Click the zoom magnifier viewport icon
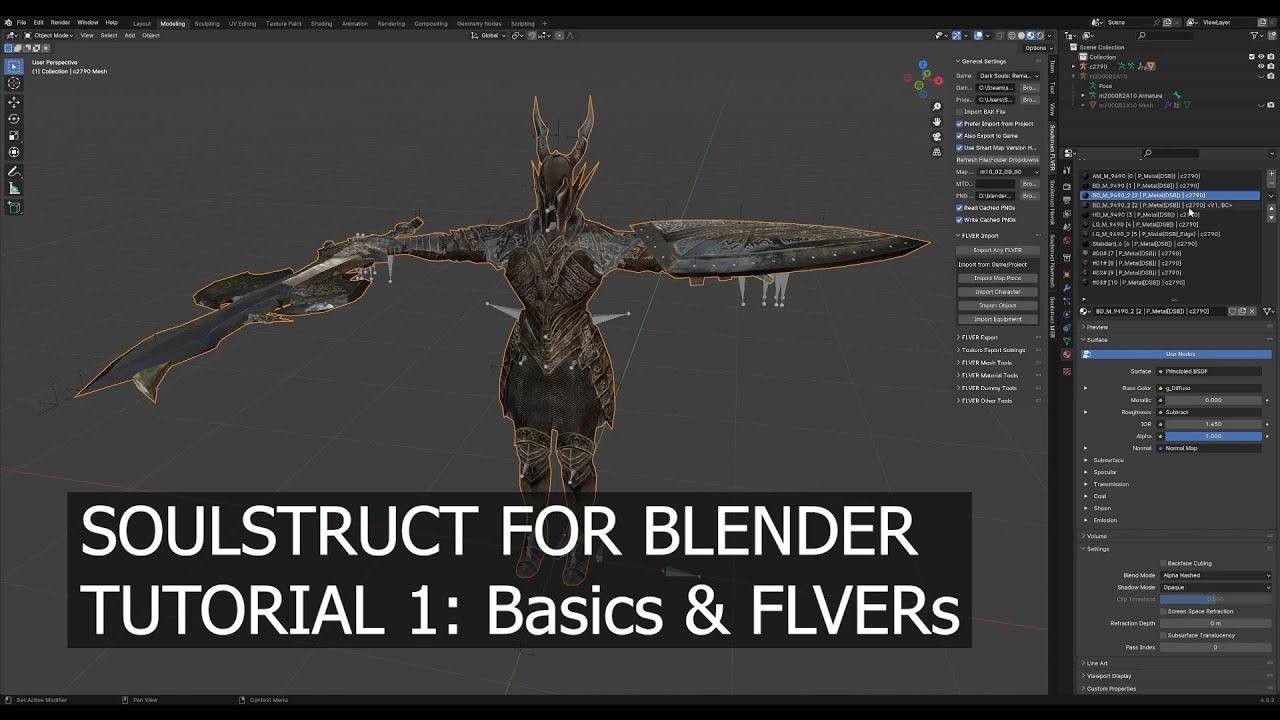This screenshot has width=1280, height=720. click(x=937, y=107)
